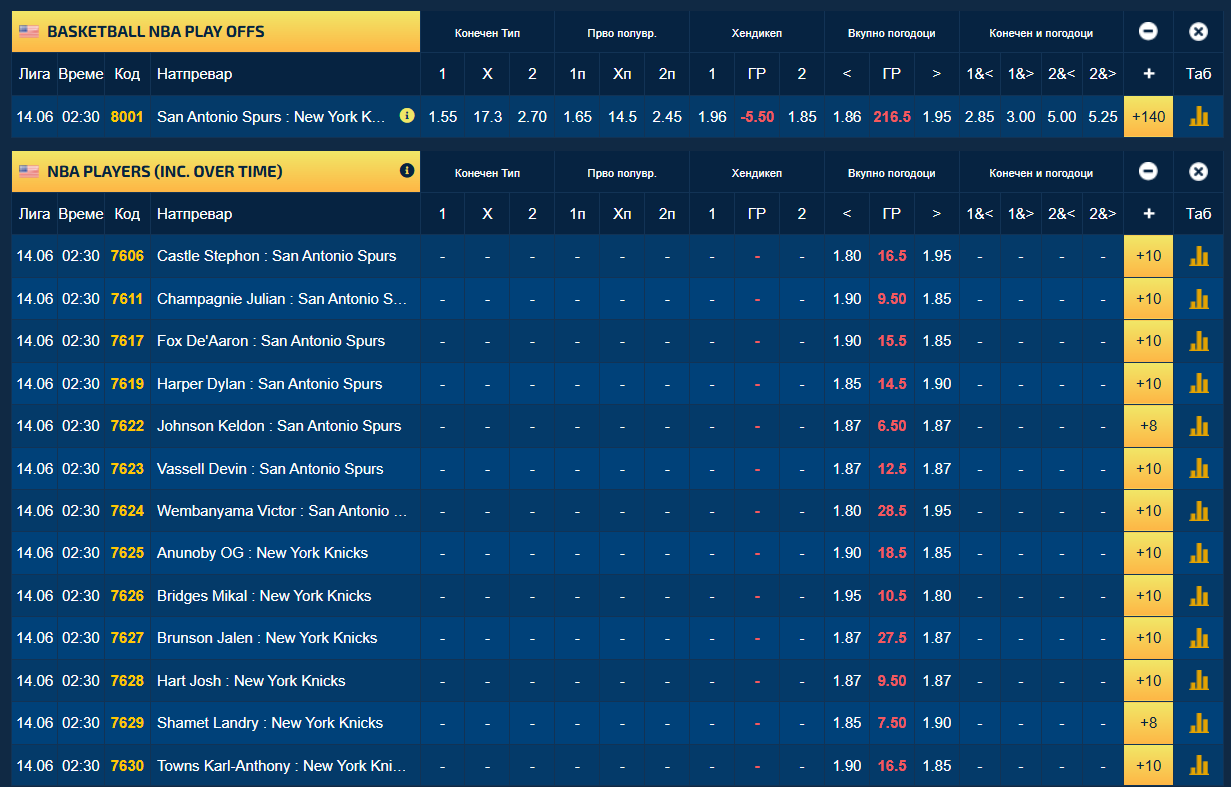1231x787 pixels.
Task: Click info icon in NBA Players header
Action: point(406,171)
